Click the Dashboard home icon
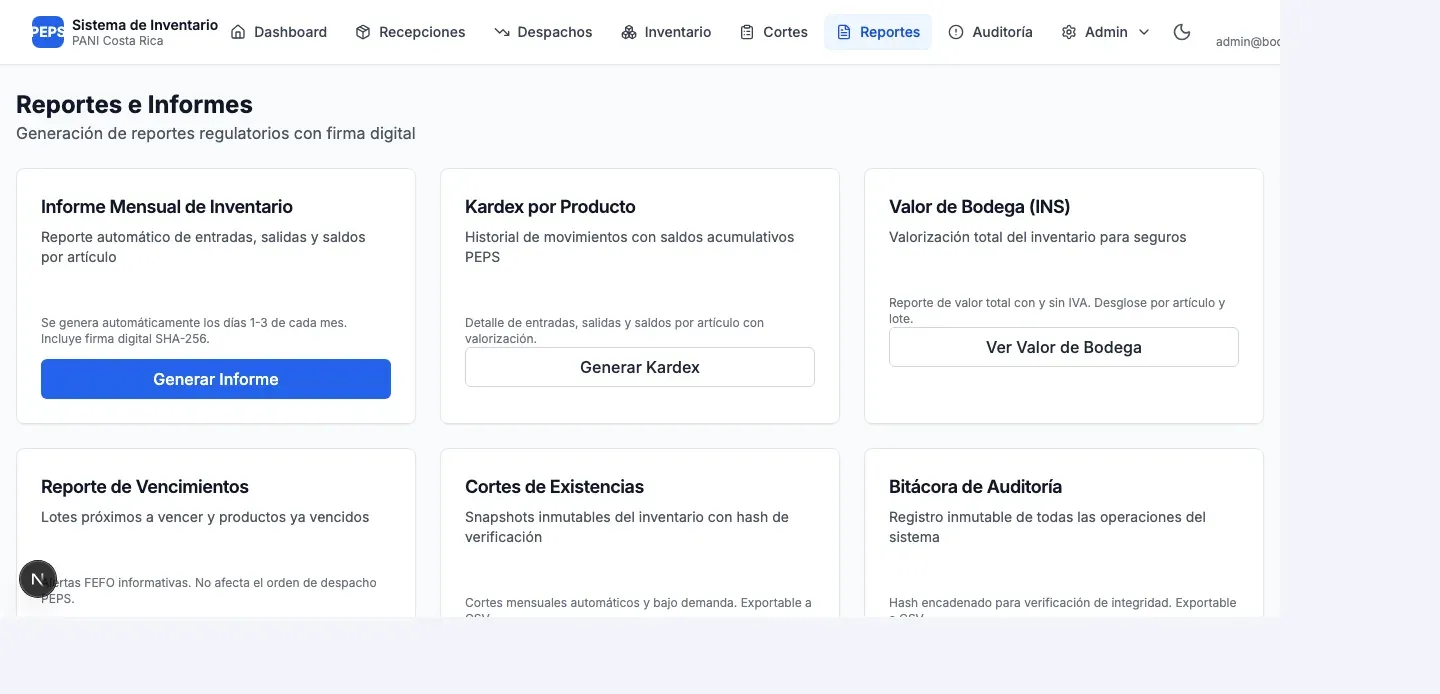 click(x=238, y=32)
